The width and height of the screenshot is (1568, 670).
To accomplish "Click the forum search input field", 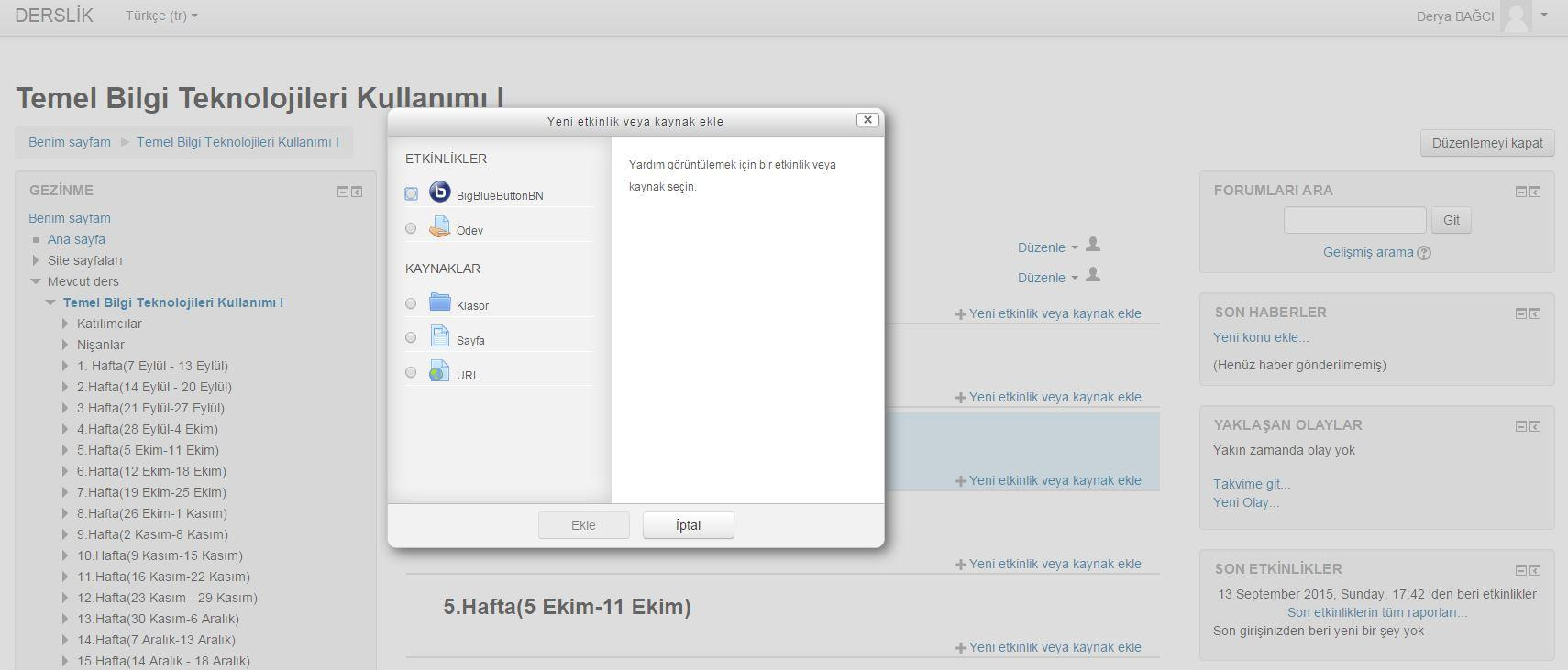I will pyautogui.click(x=1355, y=220).
